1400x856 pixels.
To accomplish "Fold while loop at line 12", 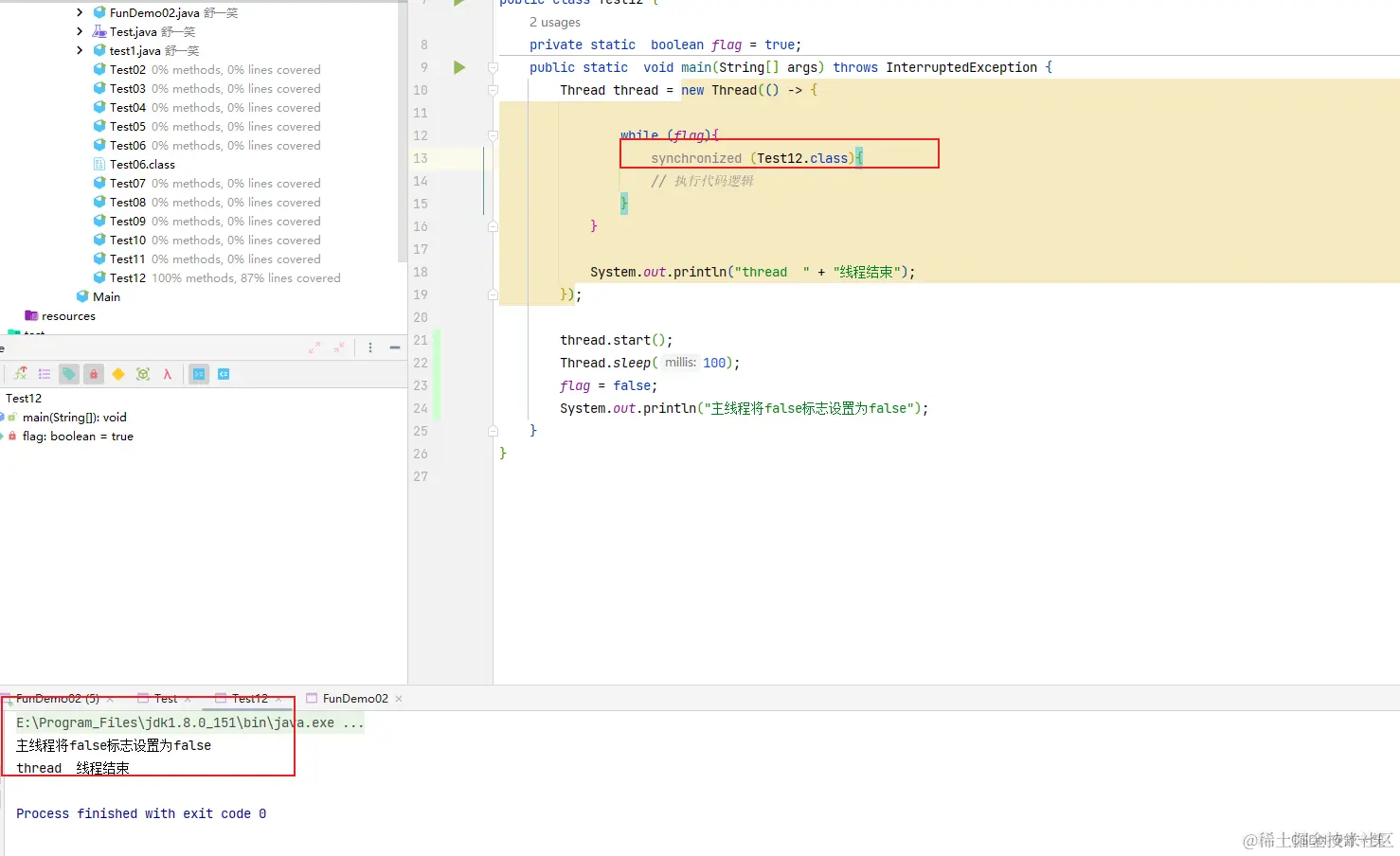I will tap(493, 135).
